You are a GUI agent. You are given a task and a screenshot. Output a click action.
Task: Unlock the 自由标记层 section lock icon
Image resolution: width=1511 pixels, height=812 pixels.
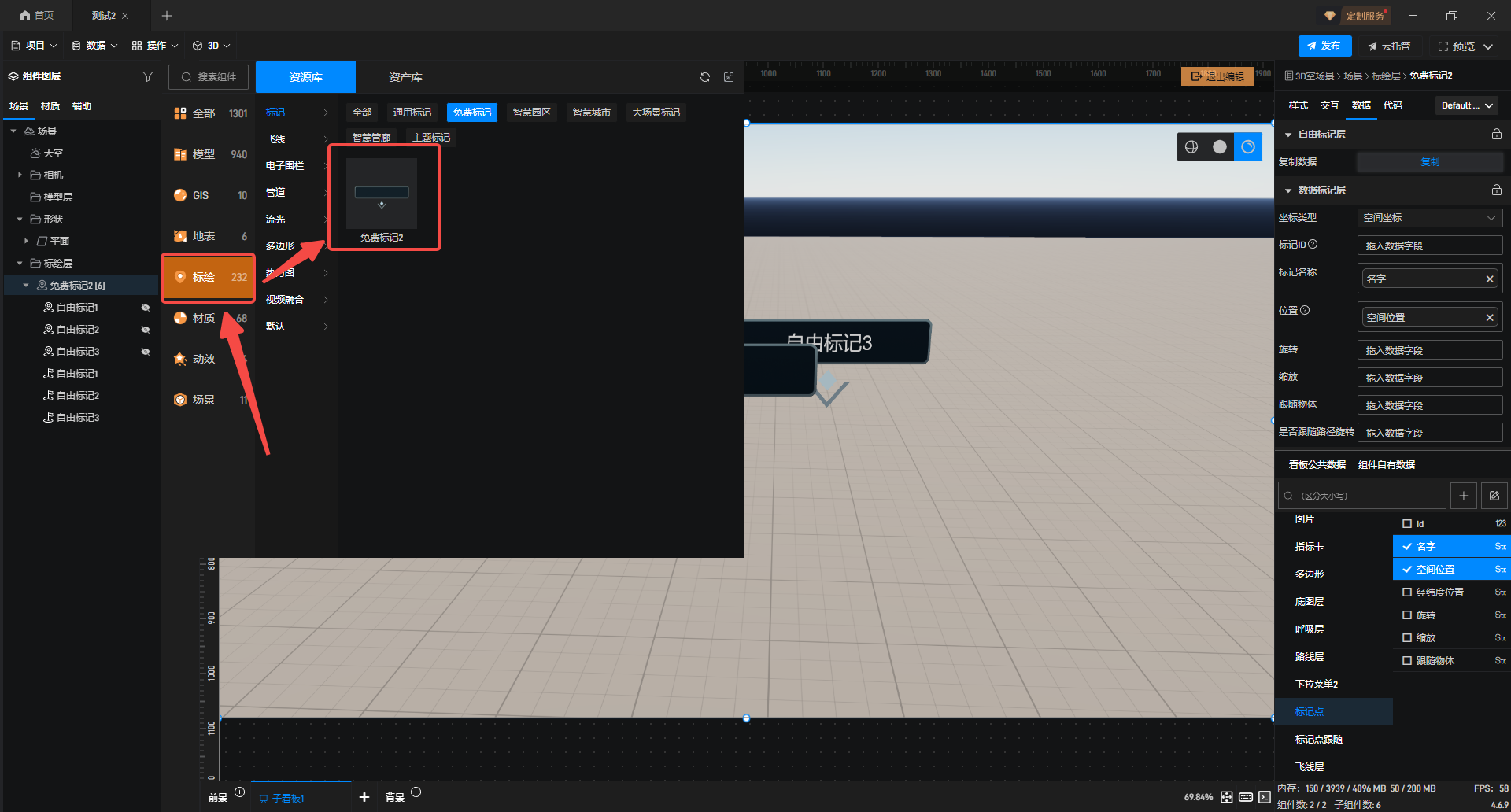(x=1496, y=135)
